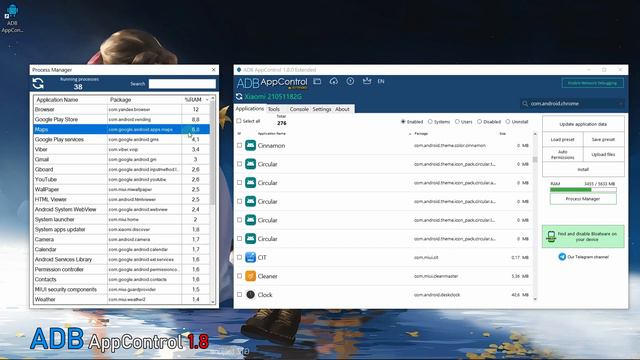Image resolution: width=640 pixels, height=360 pixels.
Task: Open Process Manager from side panel
Action: tap(583, 199)
